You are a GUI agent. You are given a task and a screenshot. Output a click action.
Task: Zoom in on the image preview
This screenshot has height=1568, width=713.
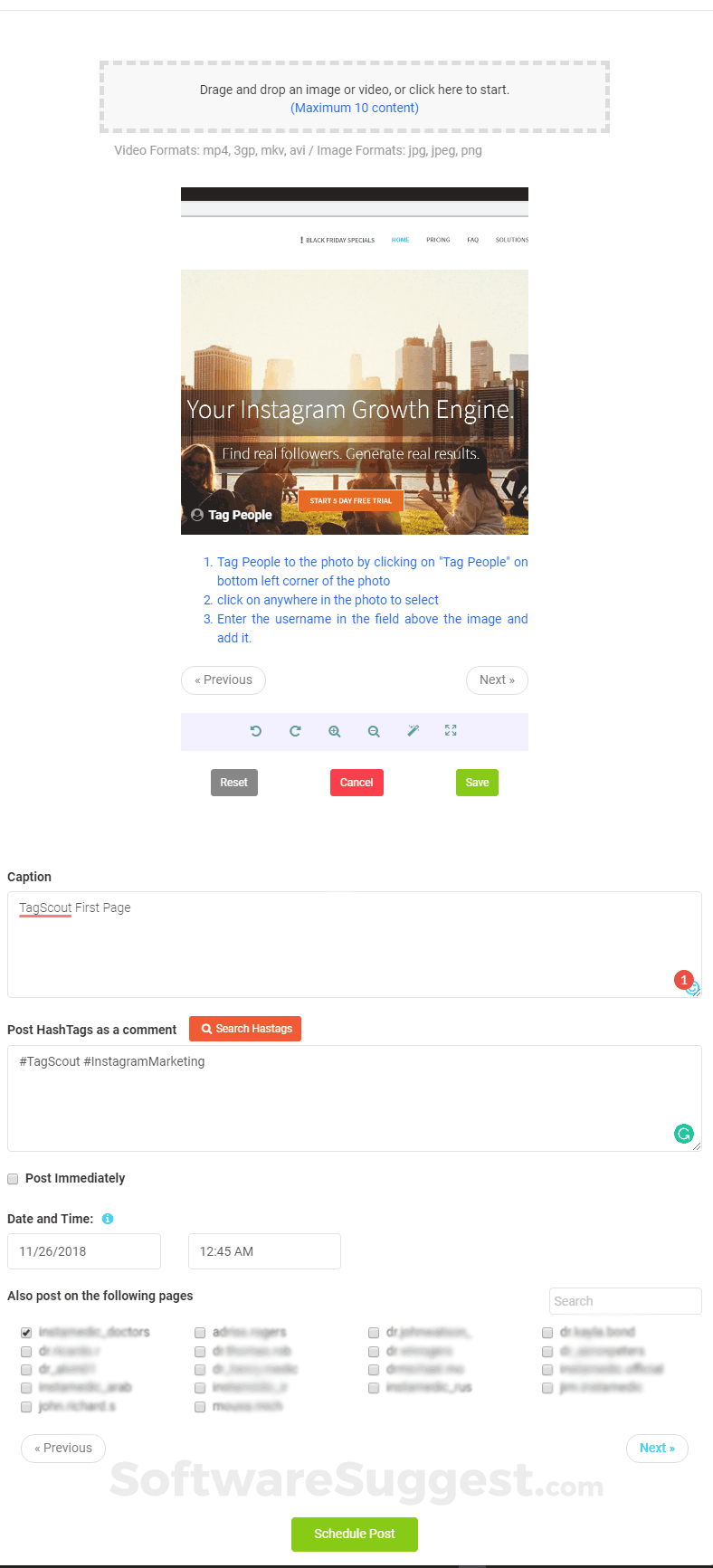335,731
